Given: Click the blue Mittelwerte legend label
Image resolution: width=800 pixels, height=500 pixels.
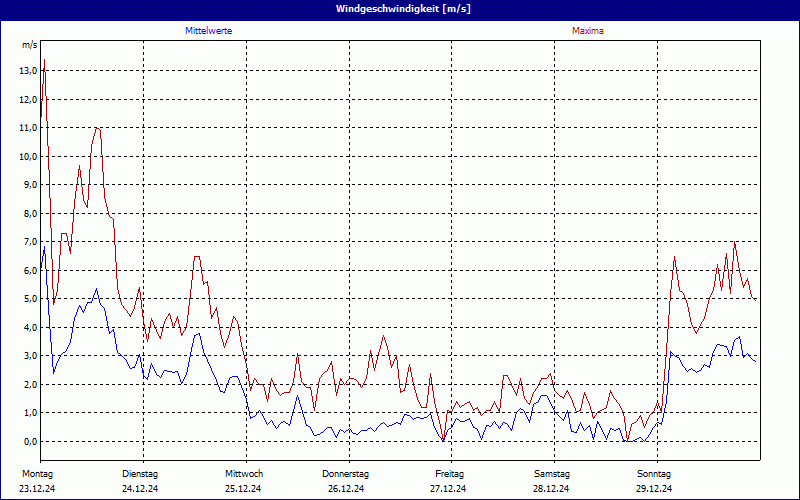Looking at the screenshot, I should pyautogui.click(x=209, y=31).
